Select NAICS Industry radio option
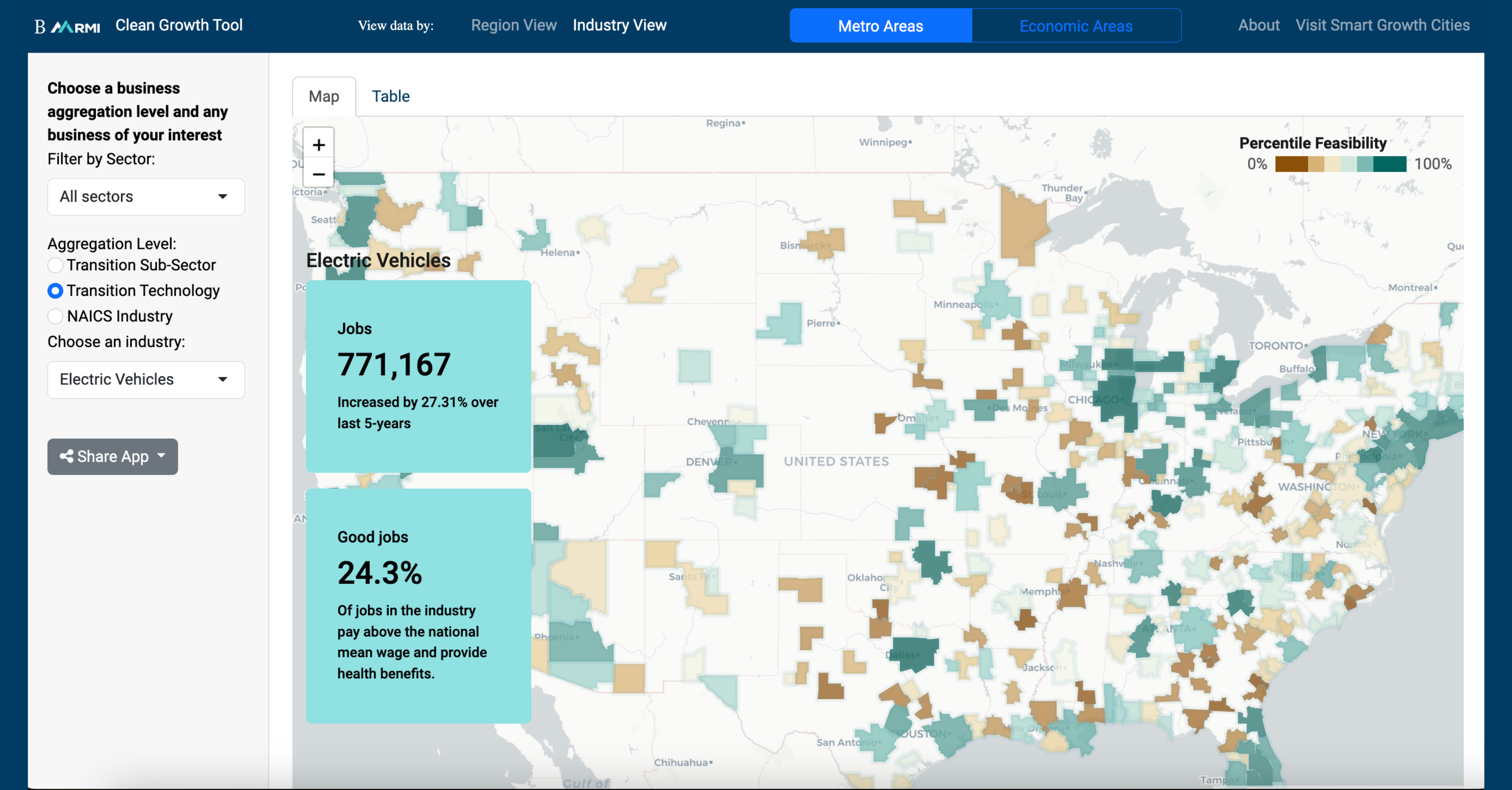 click(x=55, y=316)
